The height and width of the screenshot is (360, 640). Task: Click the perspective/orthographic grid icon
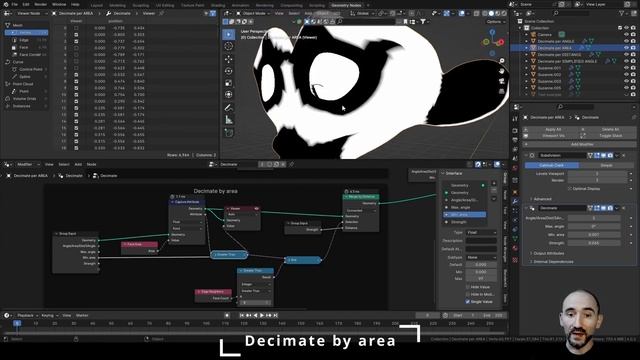(x=502, y=91)
